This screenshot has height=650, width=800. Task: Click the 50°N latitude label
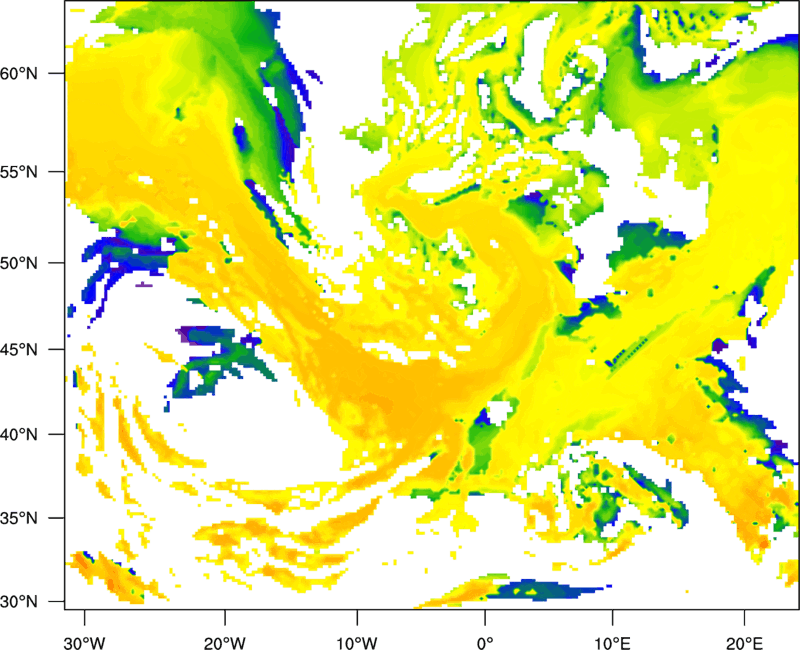20,263
